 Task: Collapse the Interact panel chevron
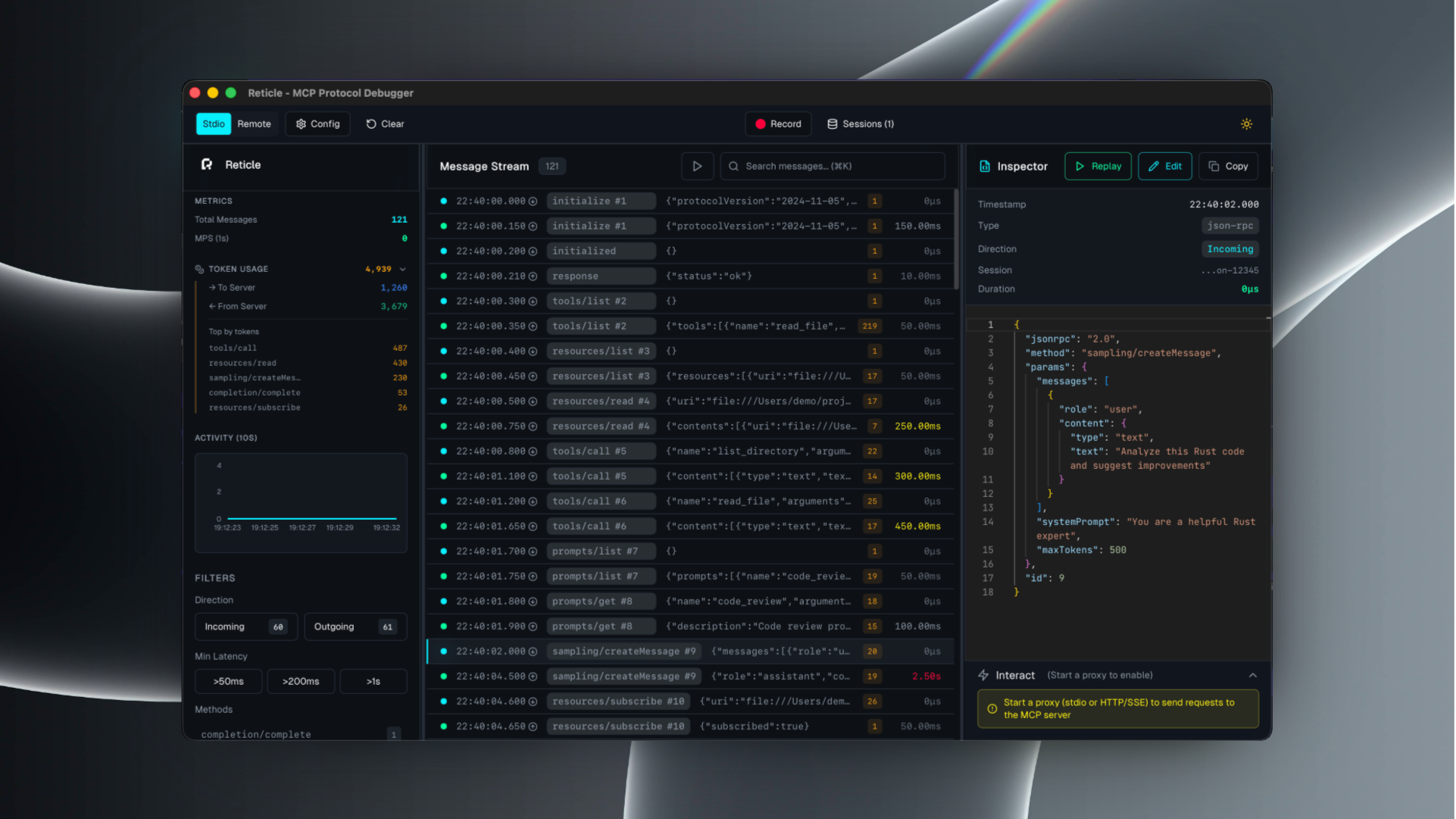(1252, 675)
